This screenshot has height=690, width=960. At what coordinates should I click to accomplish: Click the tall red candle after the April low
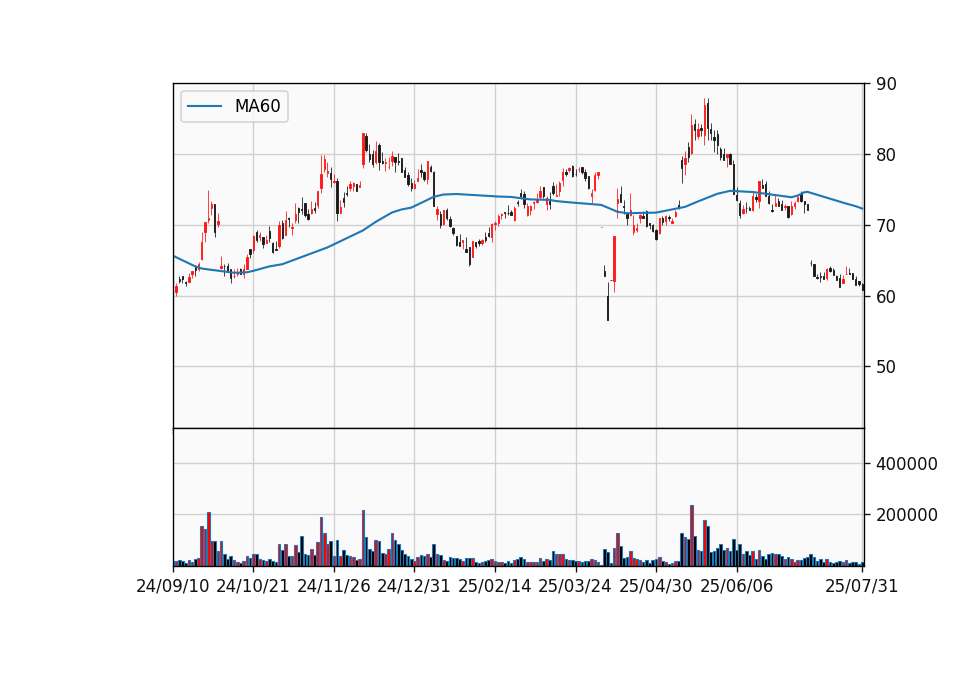click(x=614, y=260)
